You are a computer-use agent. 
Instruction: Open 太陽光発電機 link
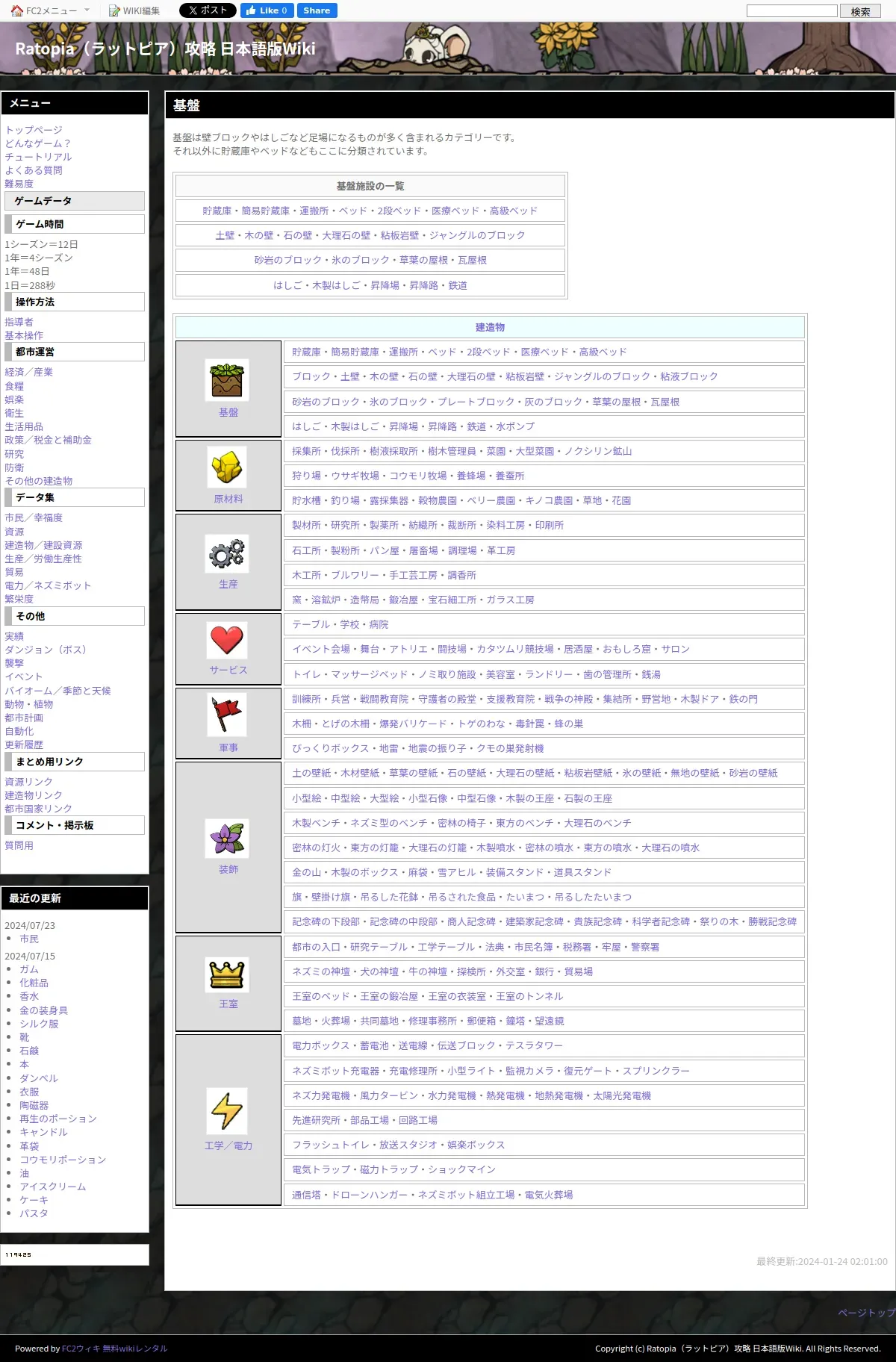pyautogui.click(x=622, y=1095)
